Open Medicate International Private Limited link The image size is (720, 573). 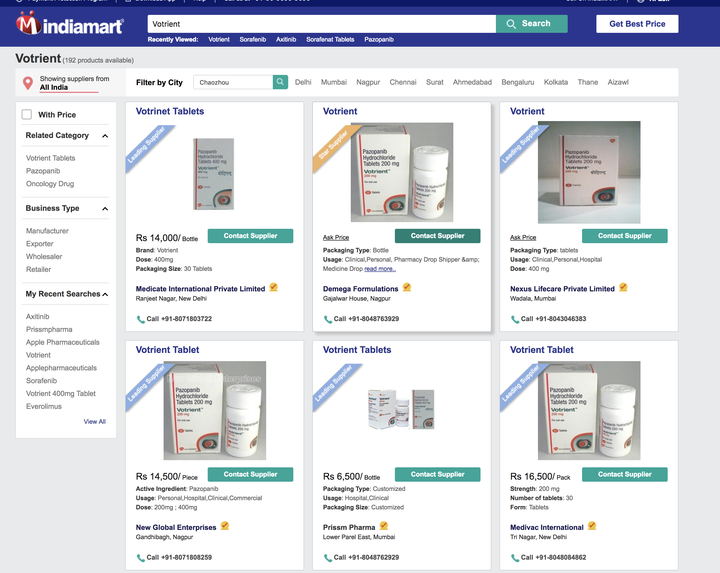200,289
